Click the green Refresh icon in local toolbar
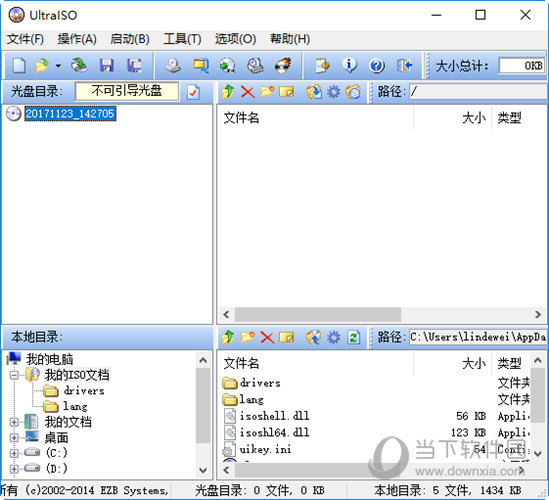 [x=353, y=337]
